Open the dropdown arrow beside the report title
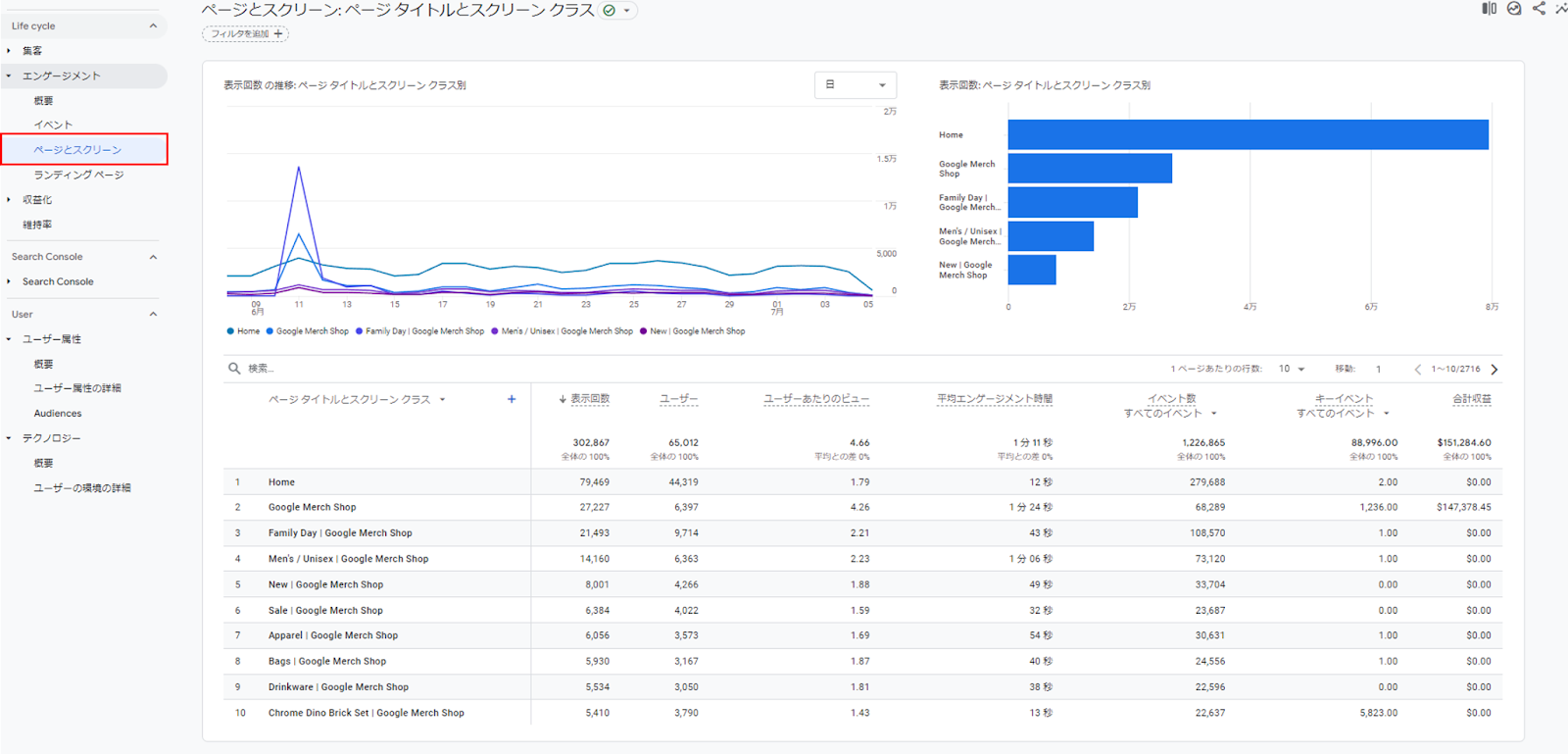Image resolution: width=1568 pixels, height=754 pixels. pos(627,11)
